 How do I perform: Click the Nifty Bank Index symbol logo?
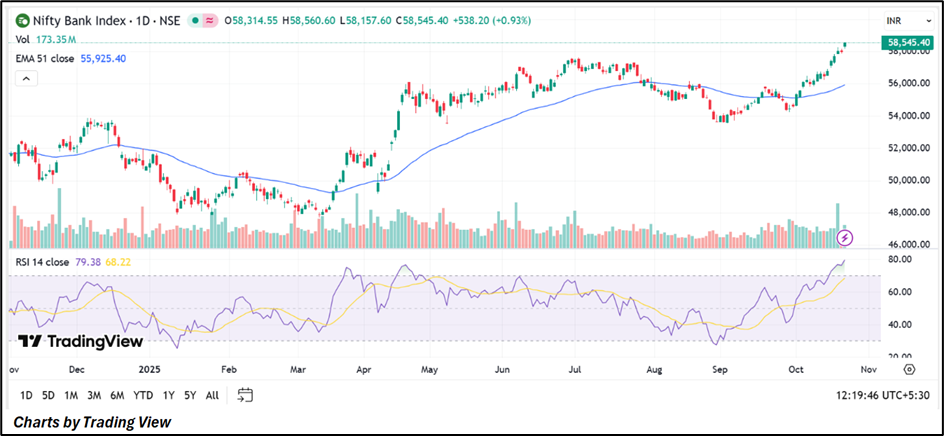point(21,20)
